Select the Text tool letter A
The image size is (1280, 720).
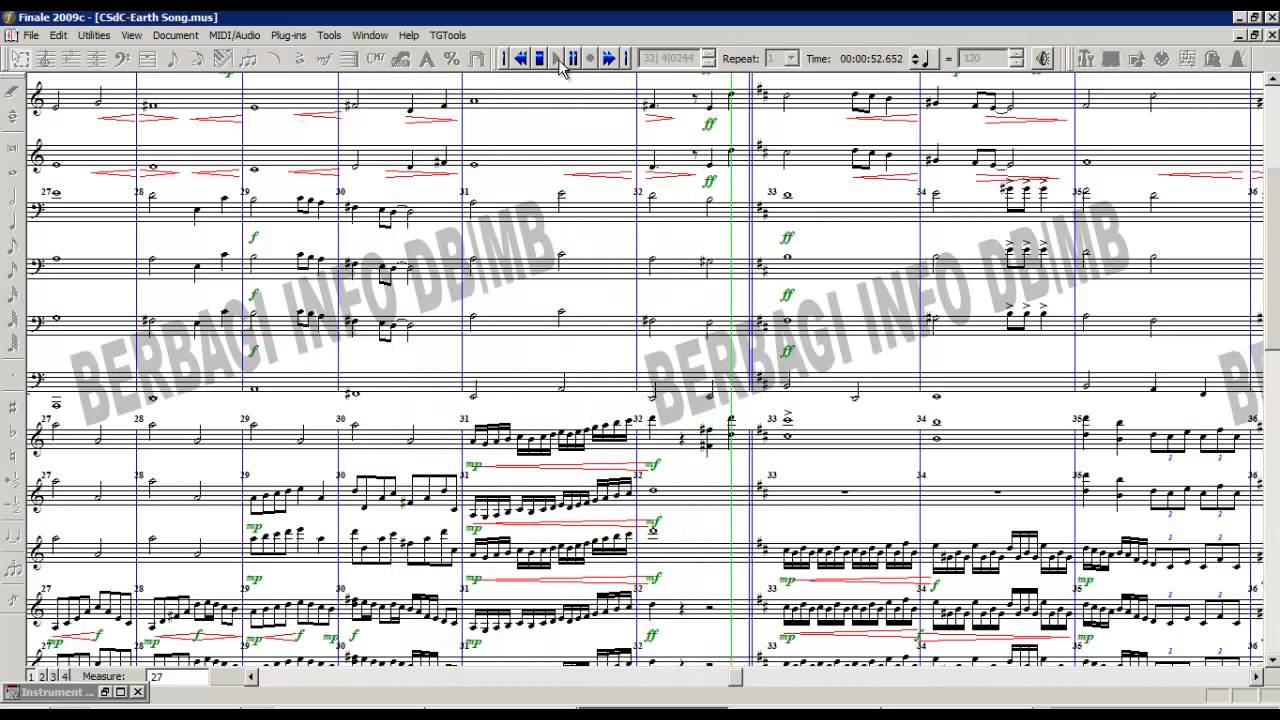(x=426, y=59)
